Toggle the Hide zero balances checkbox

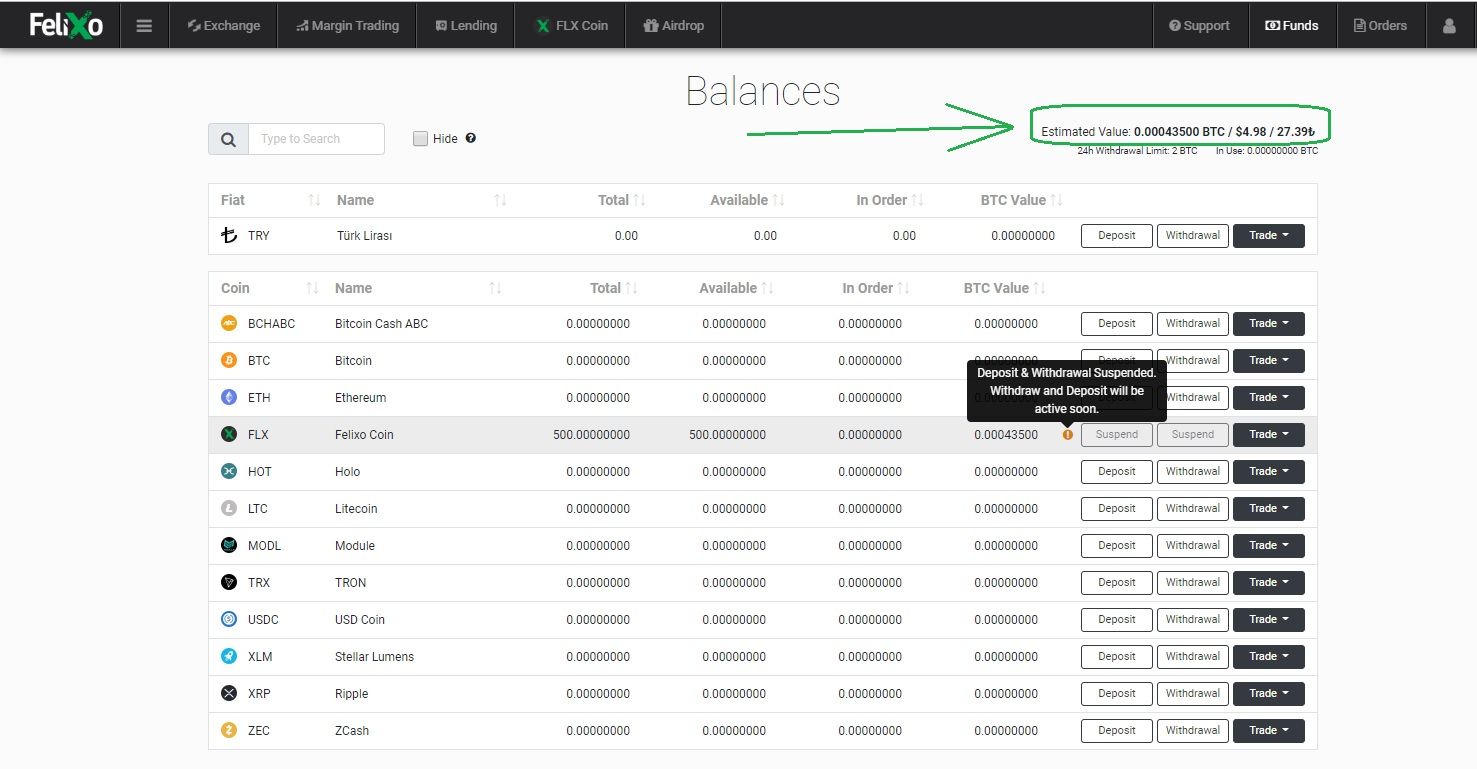[421, 139]
